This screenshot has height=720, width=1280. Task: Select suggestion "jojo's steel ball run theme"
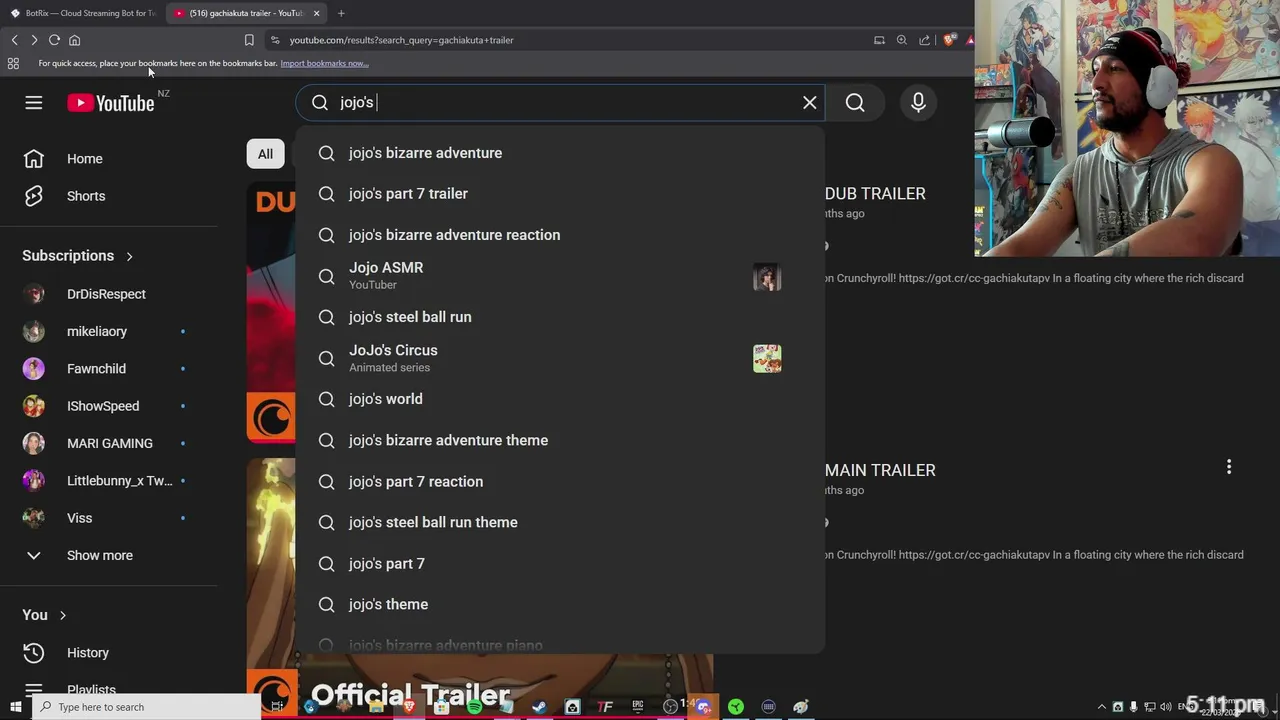[x=560, y=523]
